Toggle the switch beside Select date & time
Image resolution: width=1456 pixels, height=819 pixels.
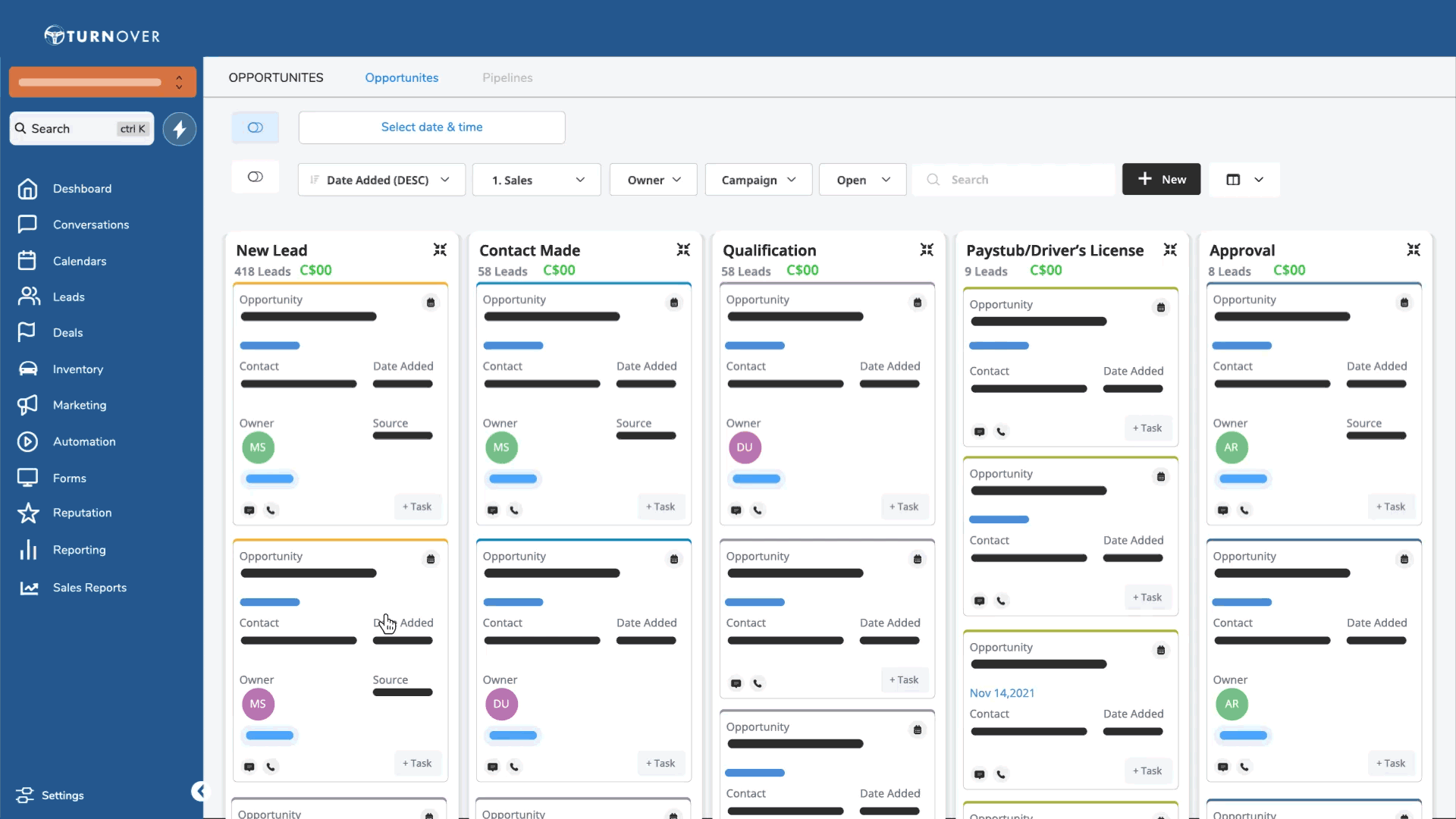(256, 127)
